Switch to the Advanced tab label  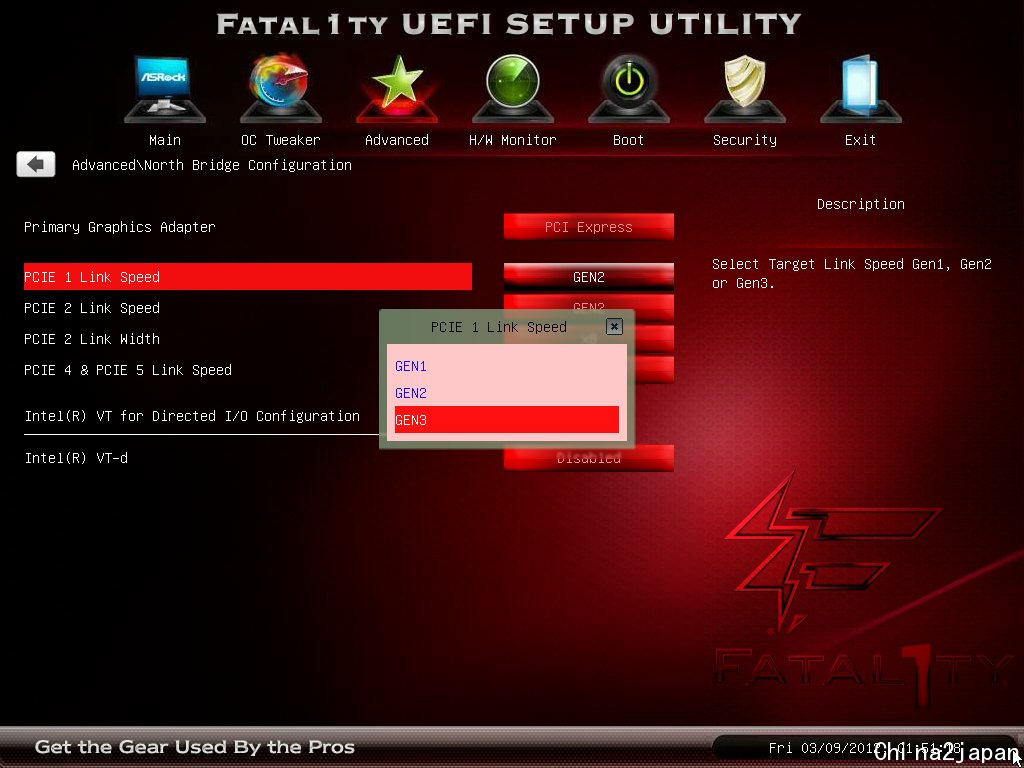[397, 140]
